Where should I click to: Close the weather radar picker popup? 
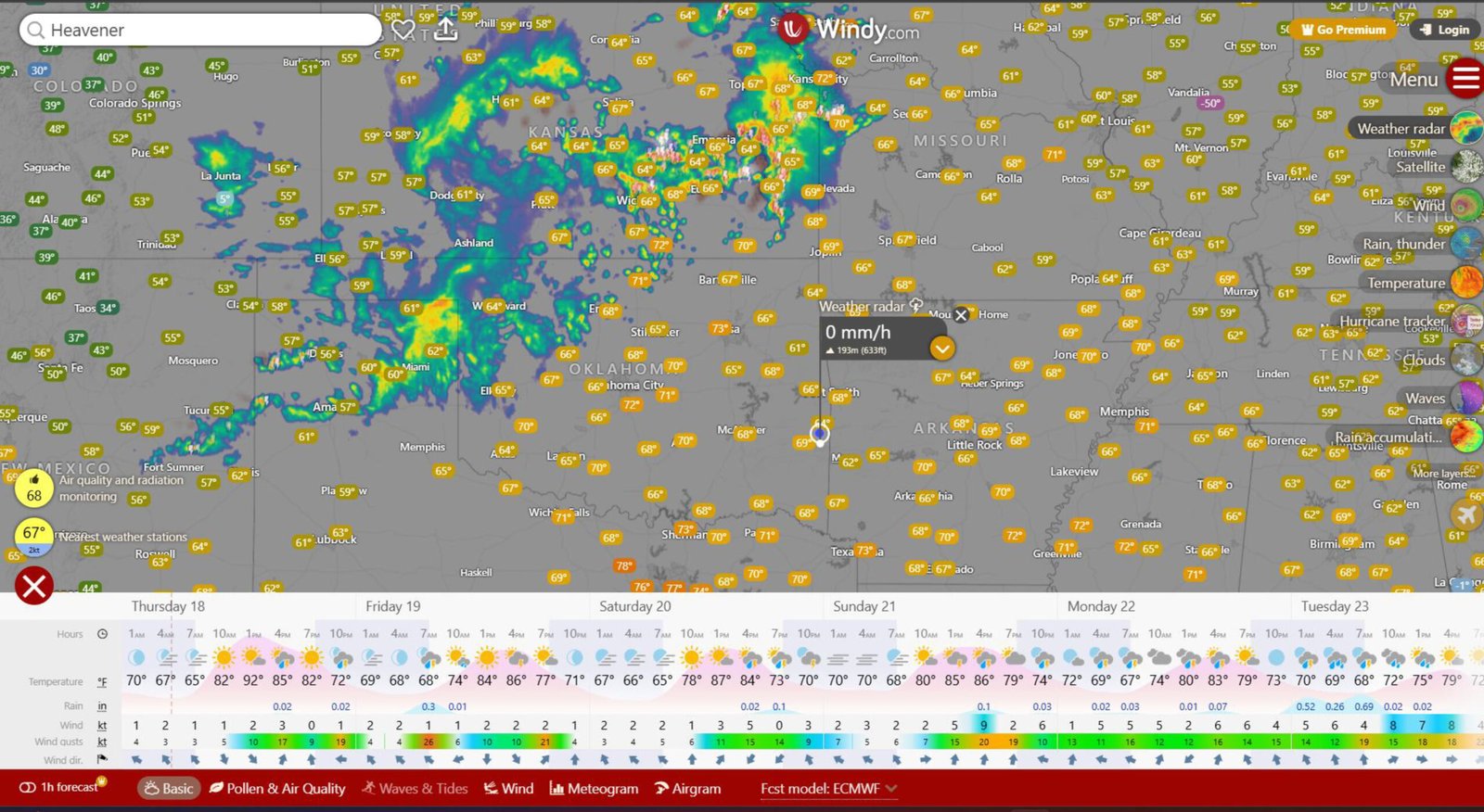[x=962, y=315]
